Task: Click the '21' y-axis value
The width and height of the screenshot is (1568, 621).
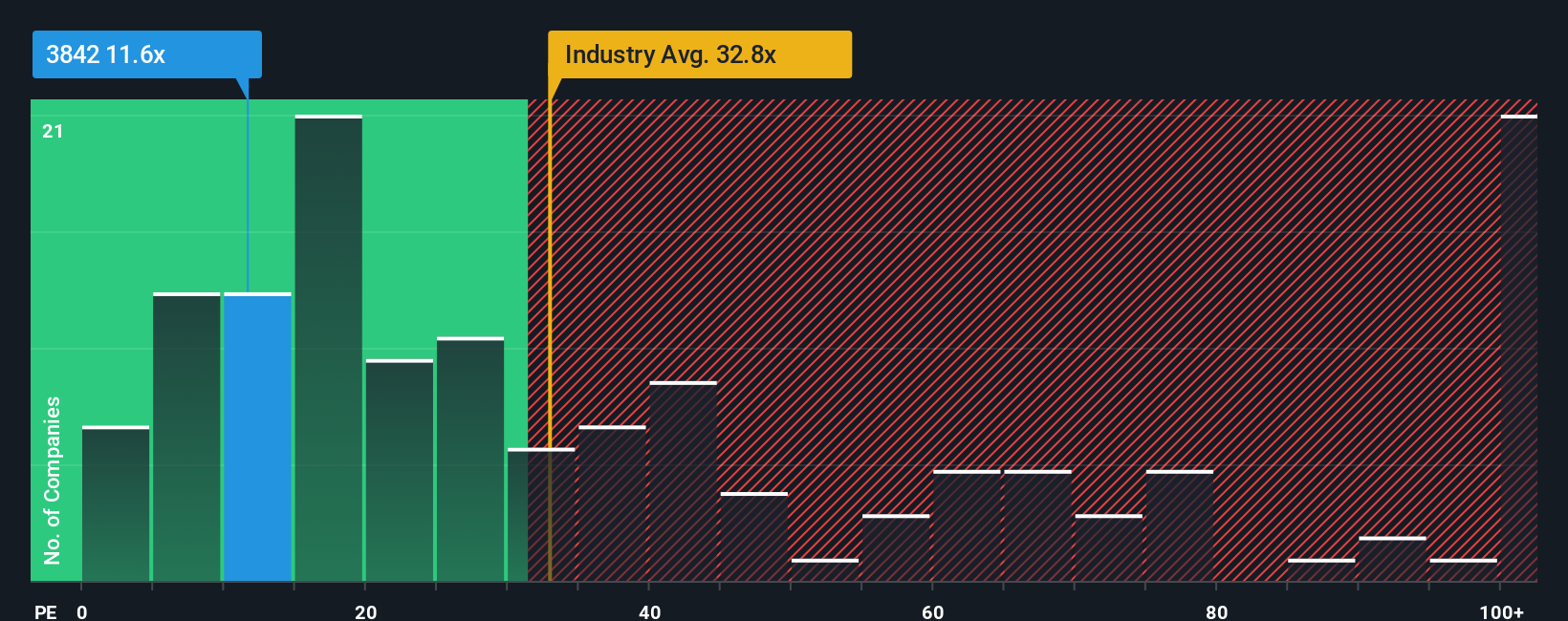Action: click(53, 131)
